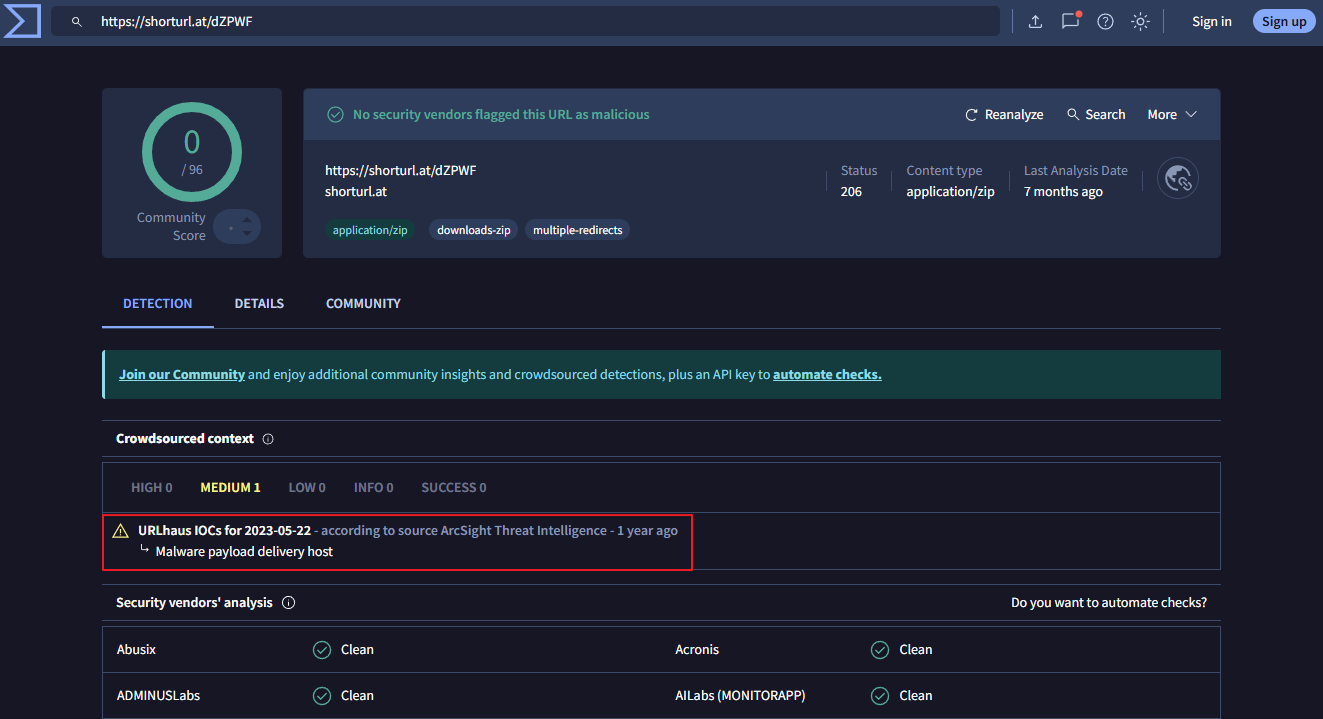Click the multiple-redirects tag

tap(577, 230)
